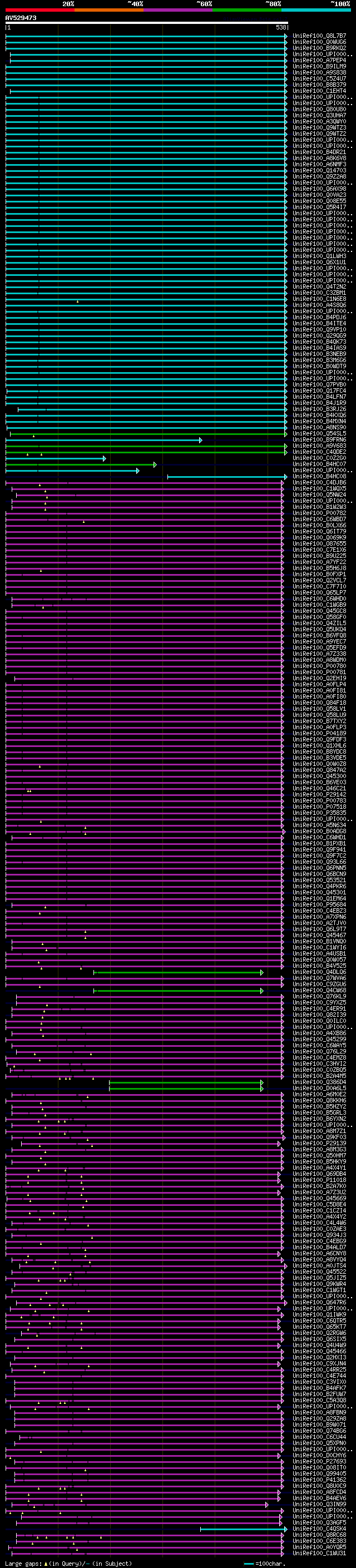The height and width of the screenshot is (1568, 356).
Task: Click the UniRef100_Q9WTZ3 label
Action: (319, 128)
